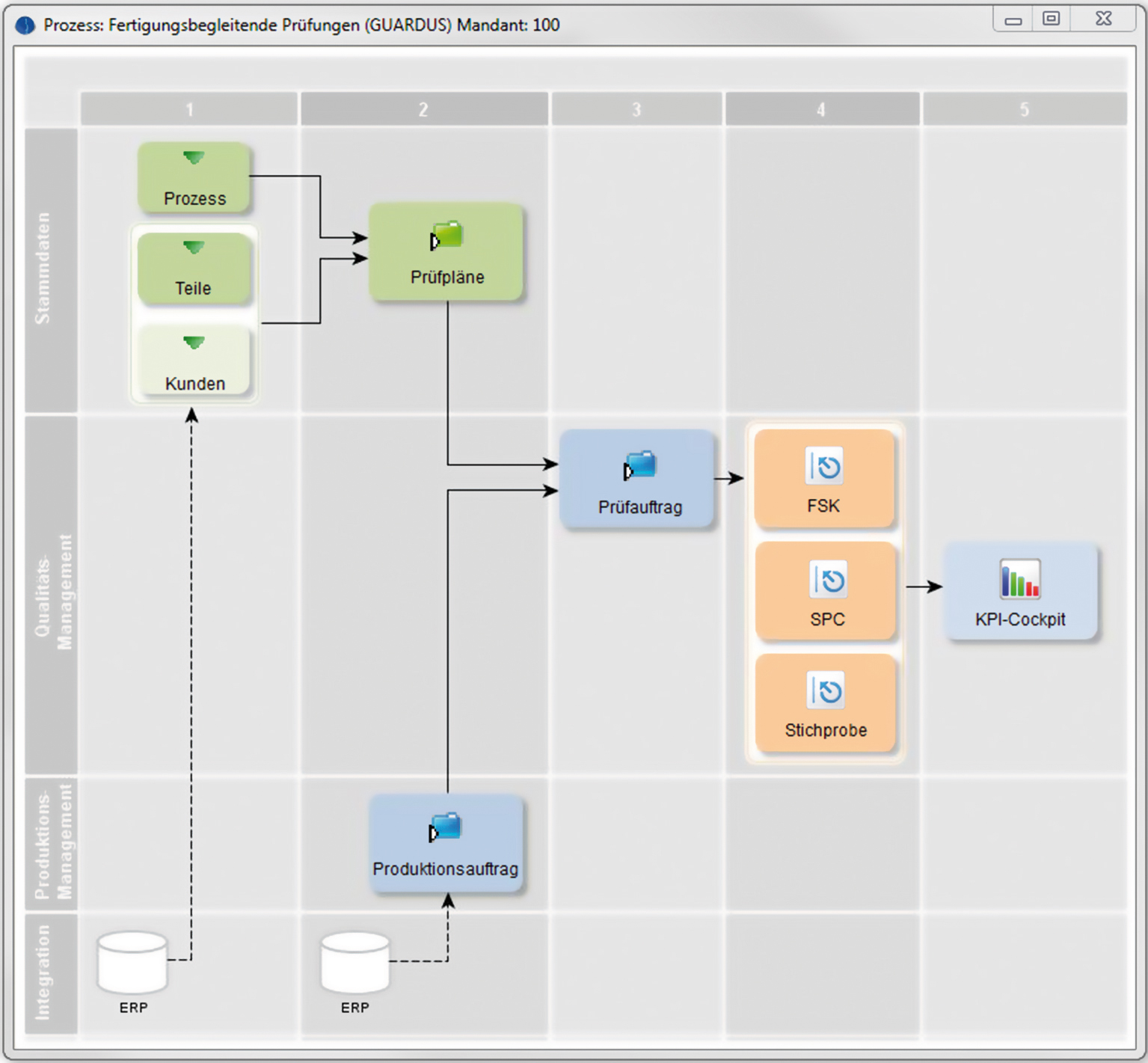Click the Prüfauftrag blue folder icon
The width and height of the screenshot is (1148, 1063).
[640, 466]
